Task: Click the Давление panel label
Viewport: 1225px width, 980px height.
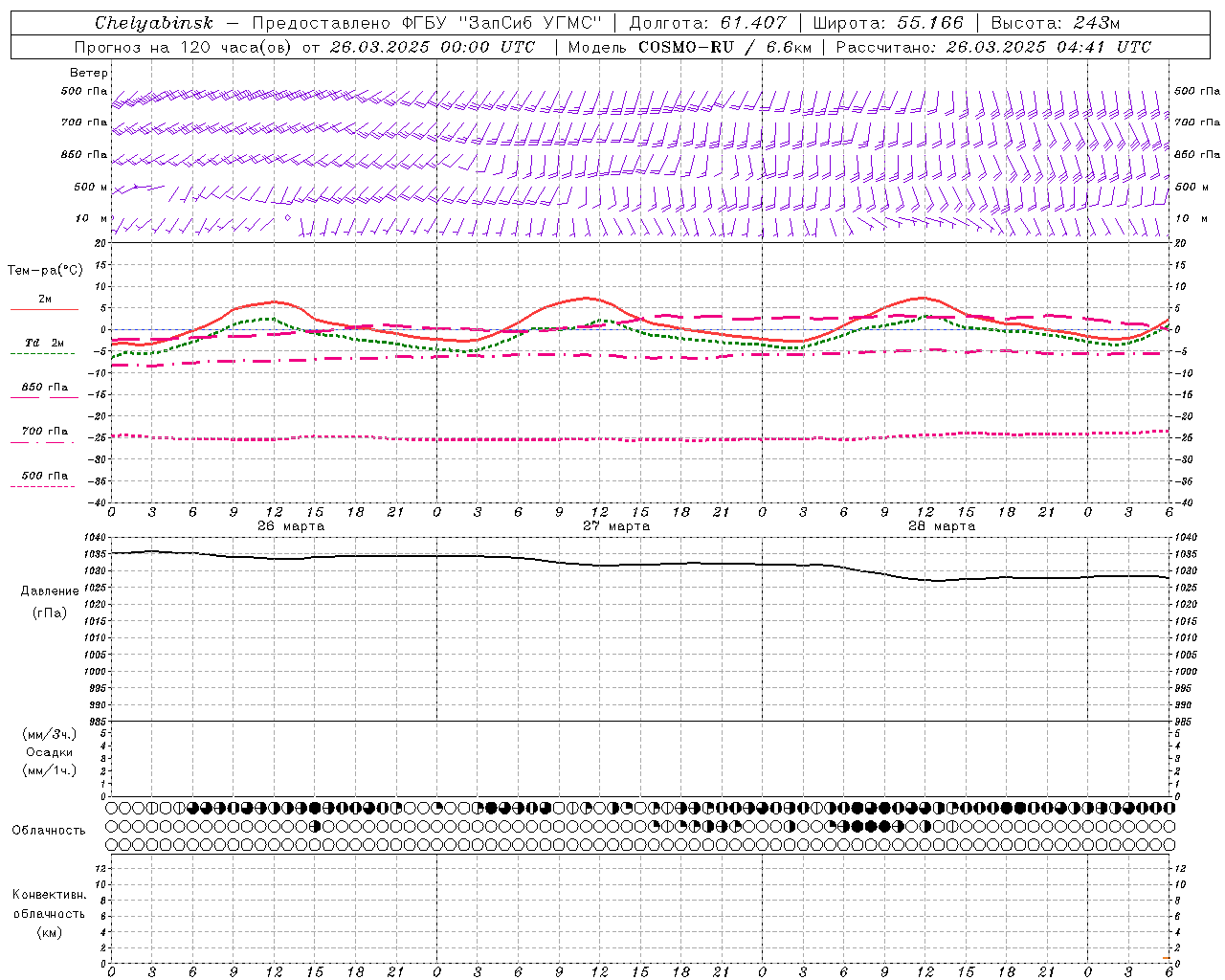Action: (x=50, y=591)
